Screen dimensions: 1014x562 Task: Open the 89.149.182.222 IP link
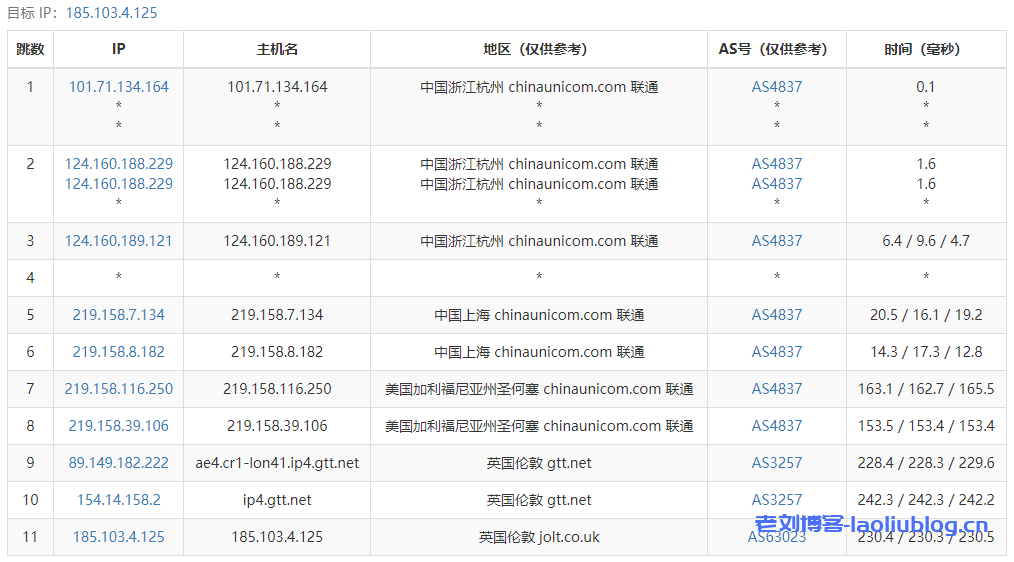(x=118, y=463)
